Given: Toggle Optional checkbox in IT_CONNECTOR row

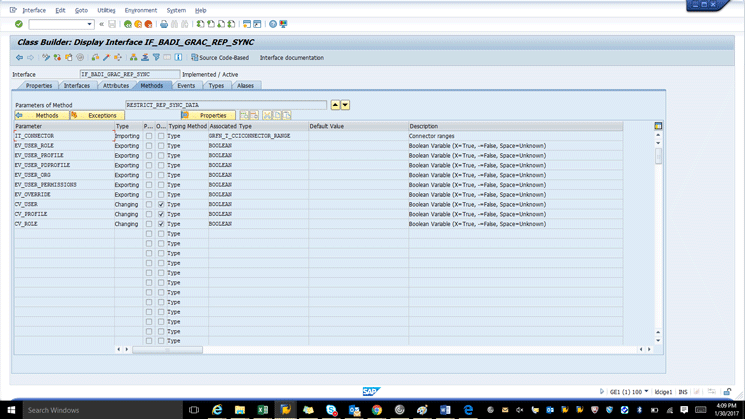Looking at the screenshot, I should [x=161, y=136].
